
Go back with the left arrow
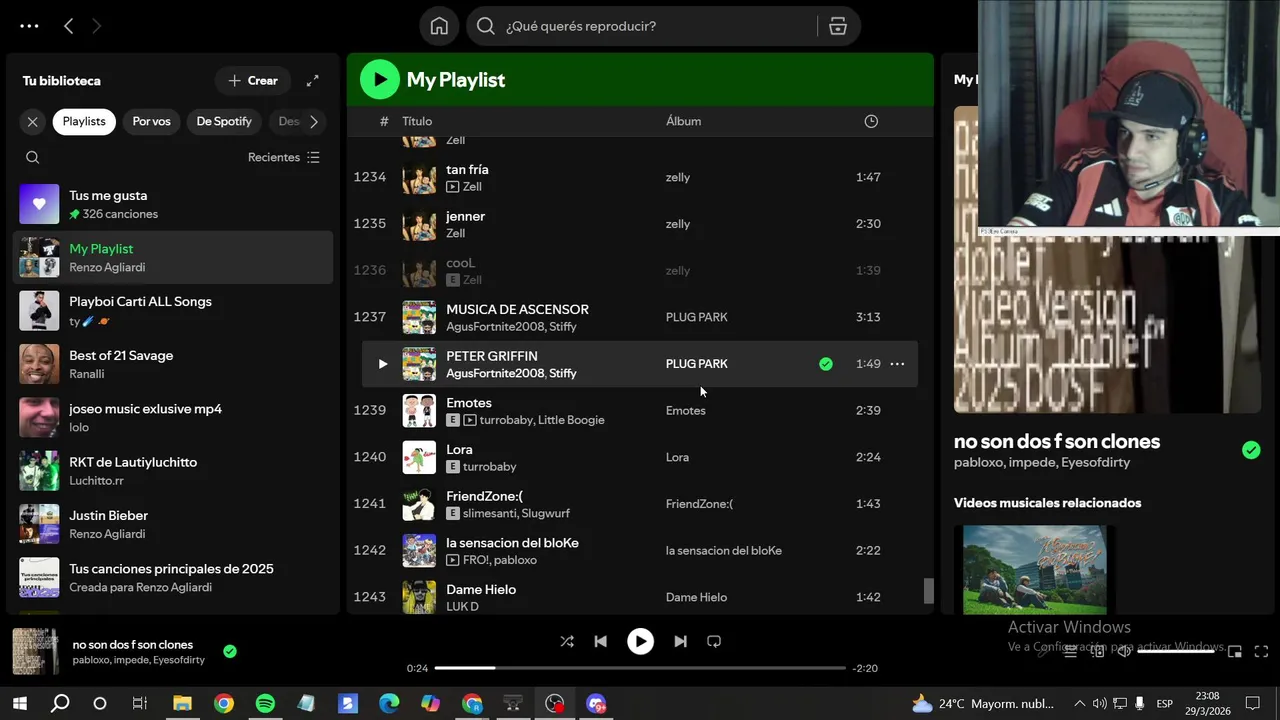point(68,26)
